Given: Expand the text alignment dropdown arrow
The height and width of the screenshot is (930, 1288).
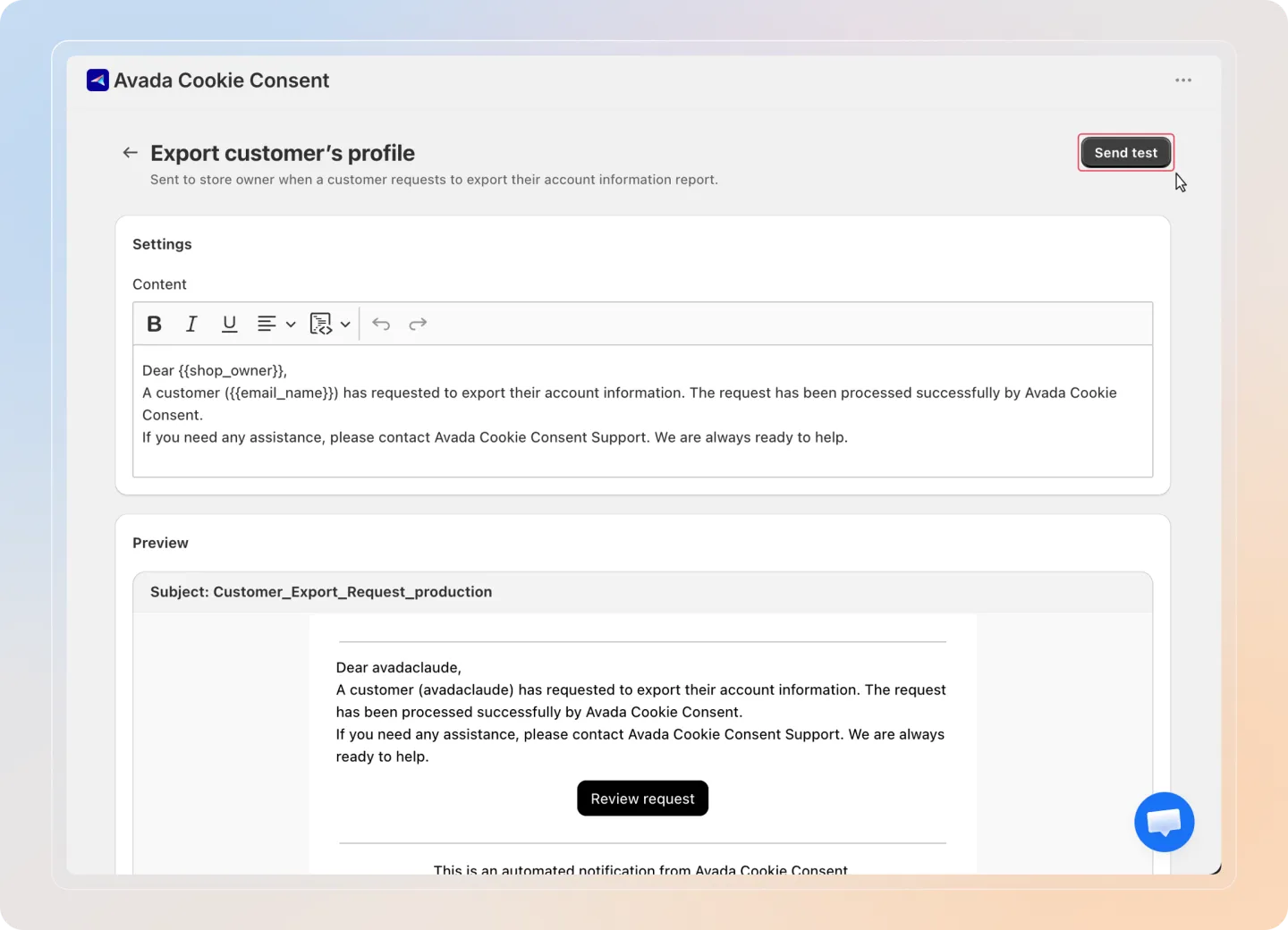Looking at the screenshot, I should coord(291,325).
